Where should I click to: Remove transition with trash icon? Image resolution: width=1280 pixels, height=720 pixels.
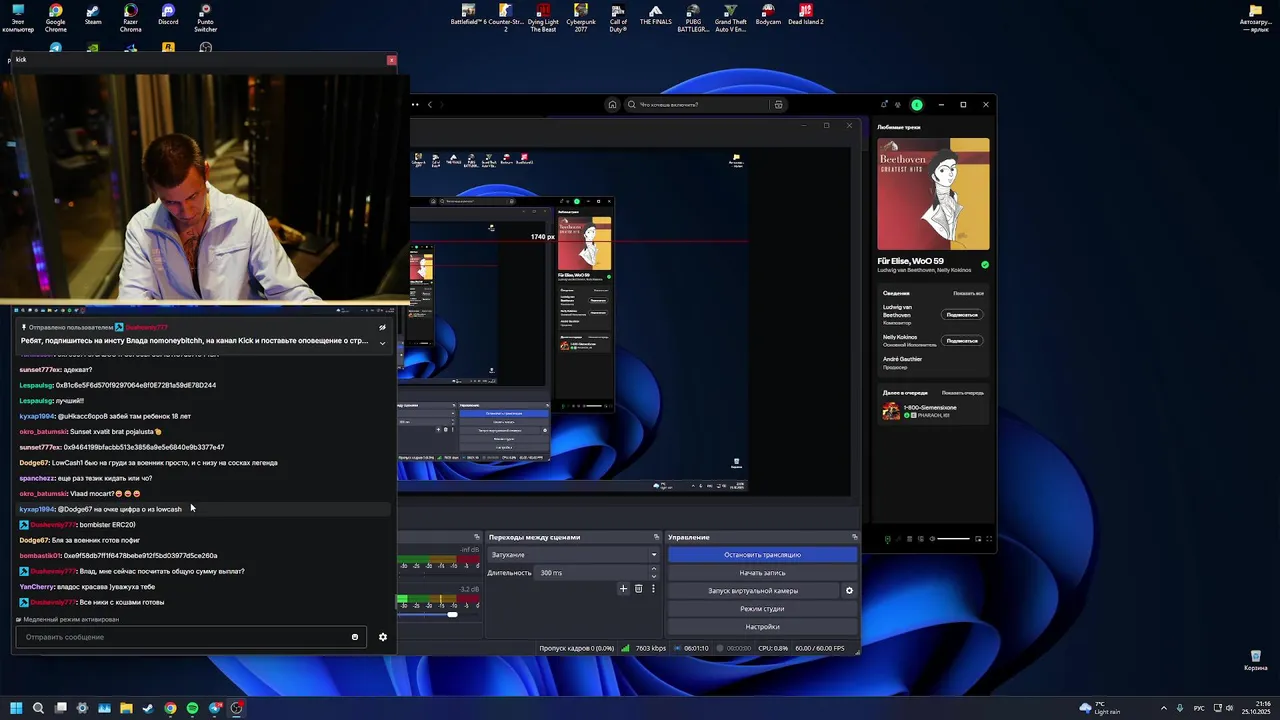[x=638, y=589]
